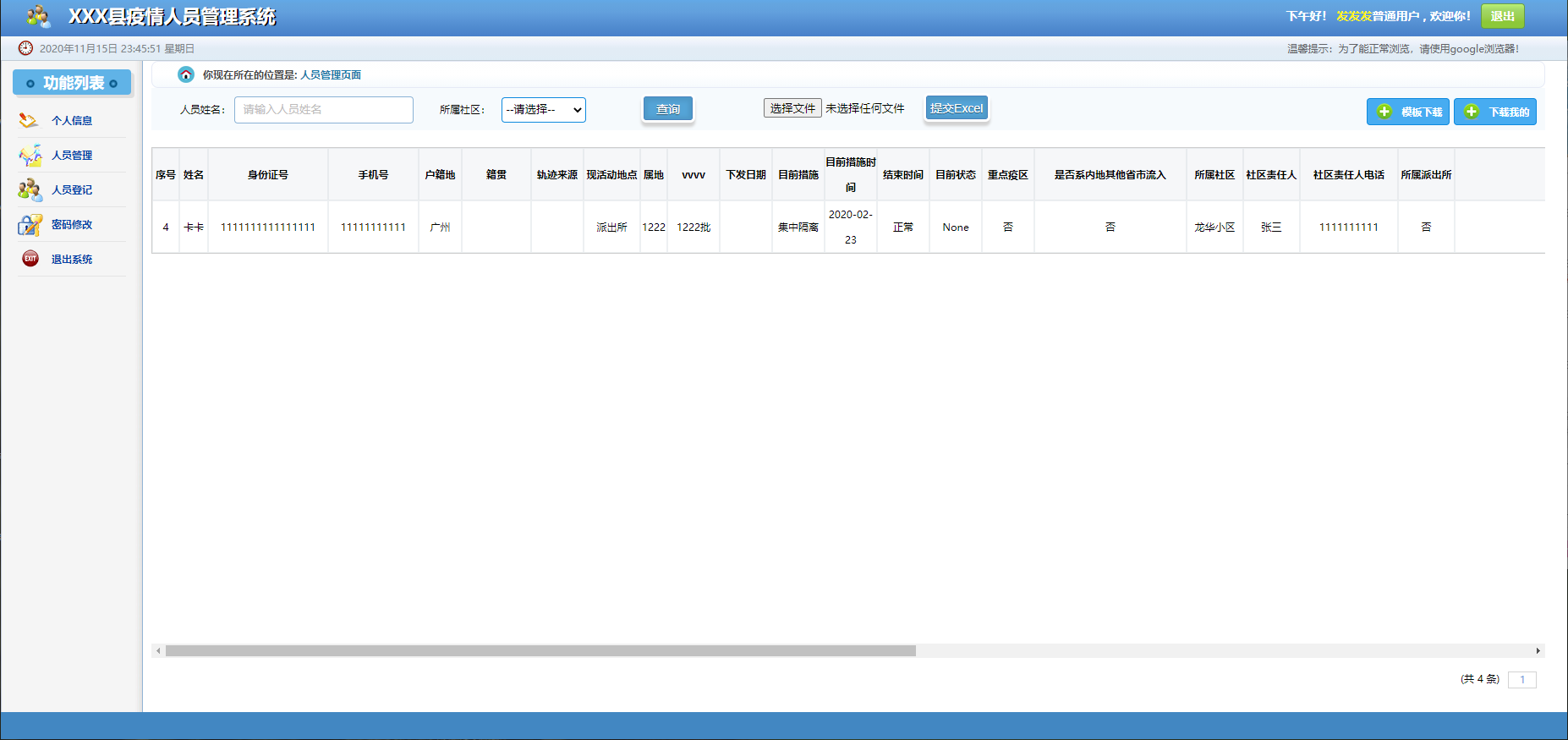Screen dimensions: 1568x740
Task: Open the 人员登记 menu item
Action: [x=72, y=189]
